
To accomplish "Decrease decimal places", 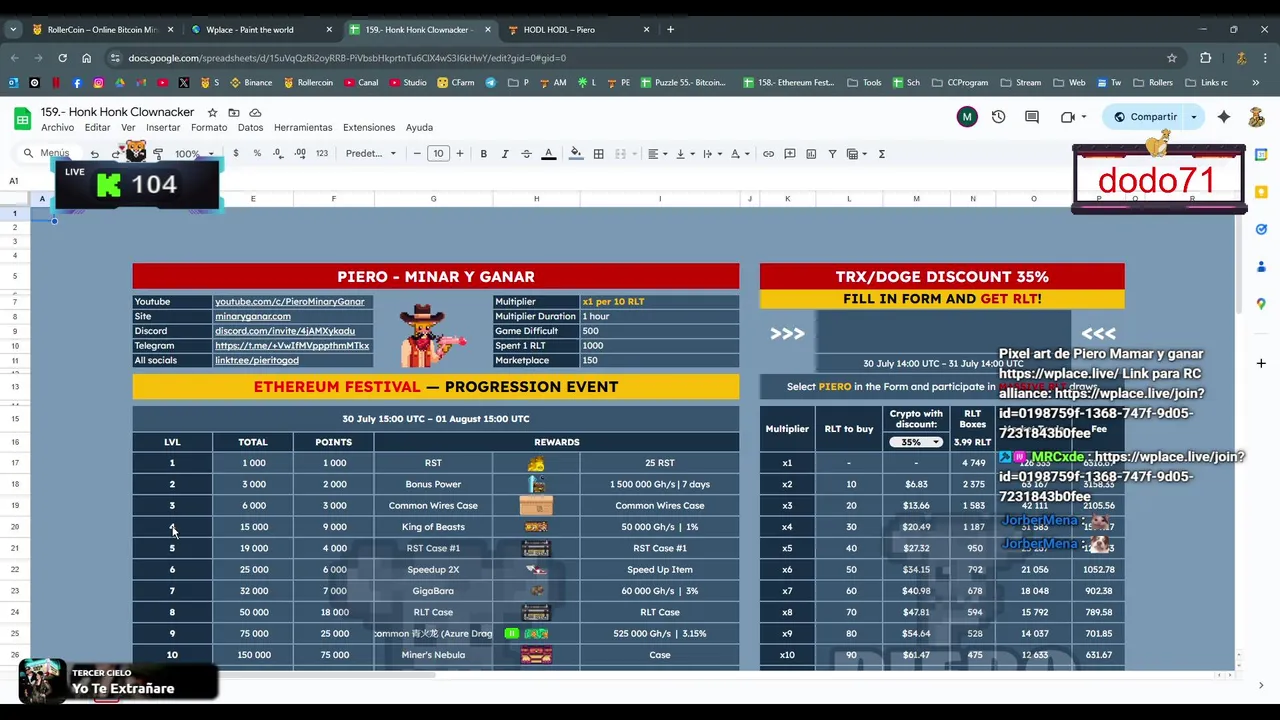I will tap(278, 154).
